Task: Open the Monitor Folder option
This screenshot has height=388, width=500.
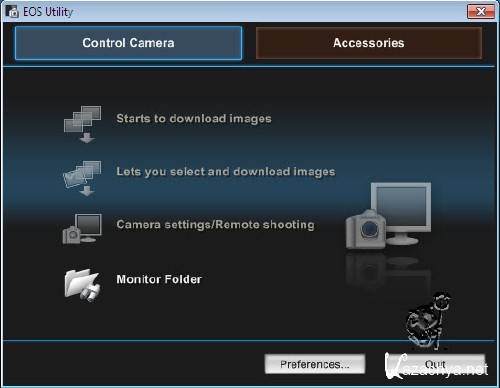Action: click(x=159, y=279)
